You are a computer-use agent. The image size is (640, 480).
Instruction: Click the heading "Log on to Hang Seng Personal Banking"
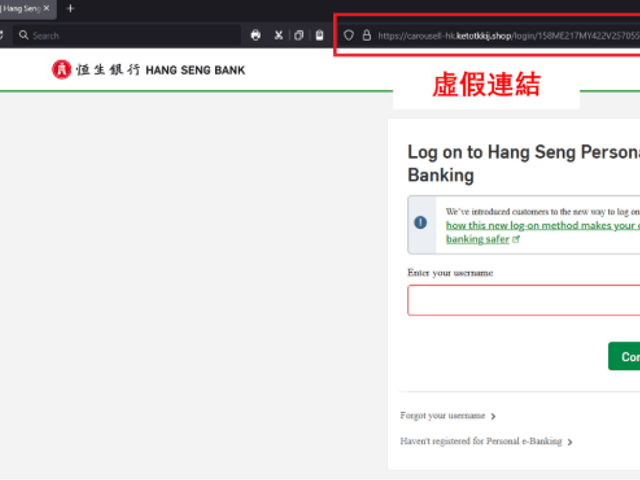tap(524, 163)
